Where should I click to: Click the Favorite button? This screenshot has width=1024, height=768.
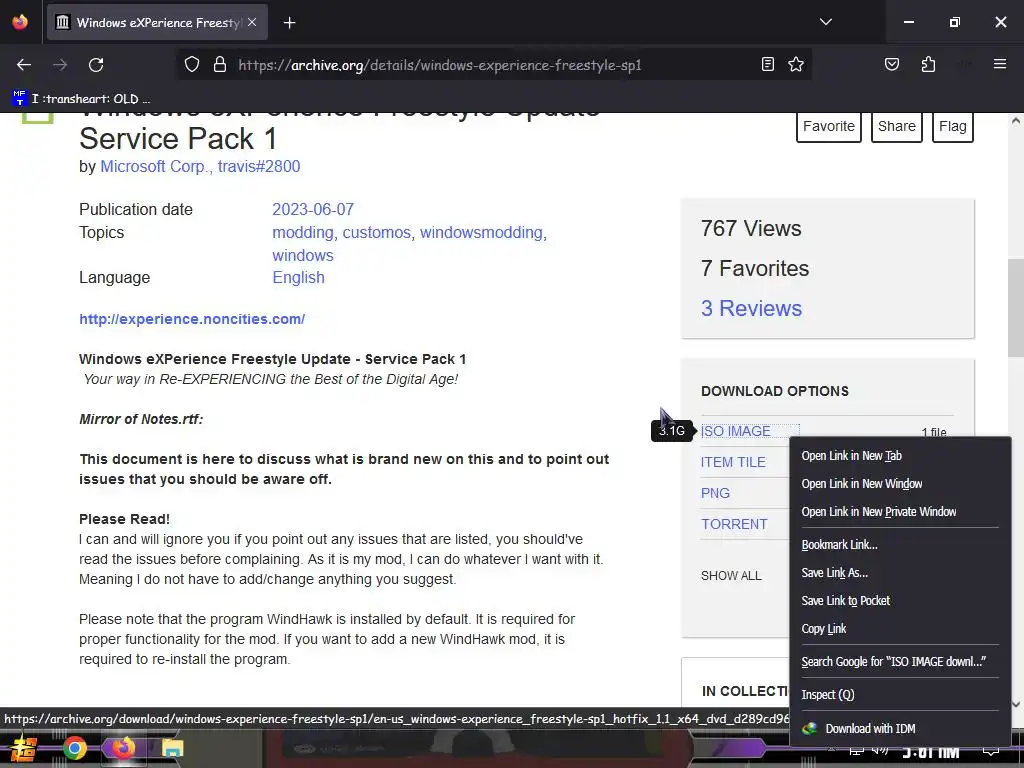[829, 126]
